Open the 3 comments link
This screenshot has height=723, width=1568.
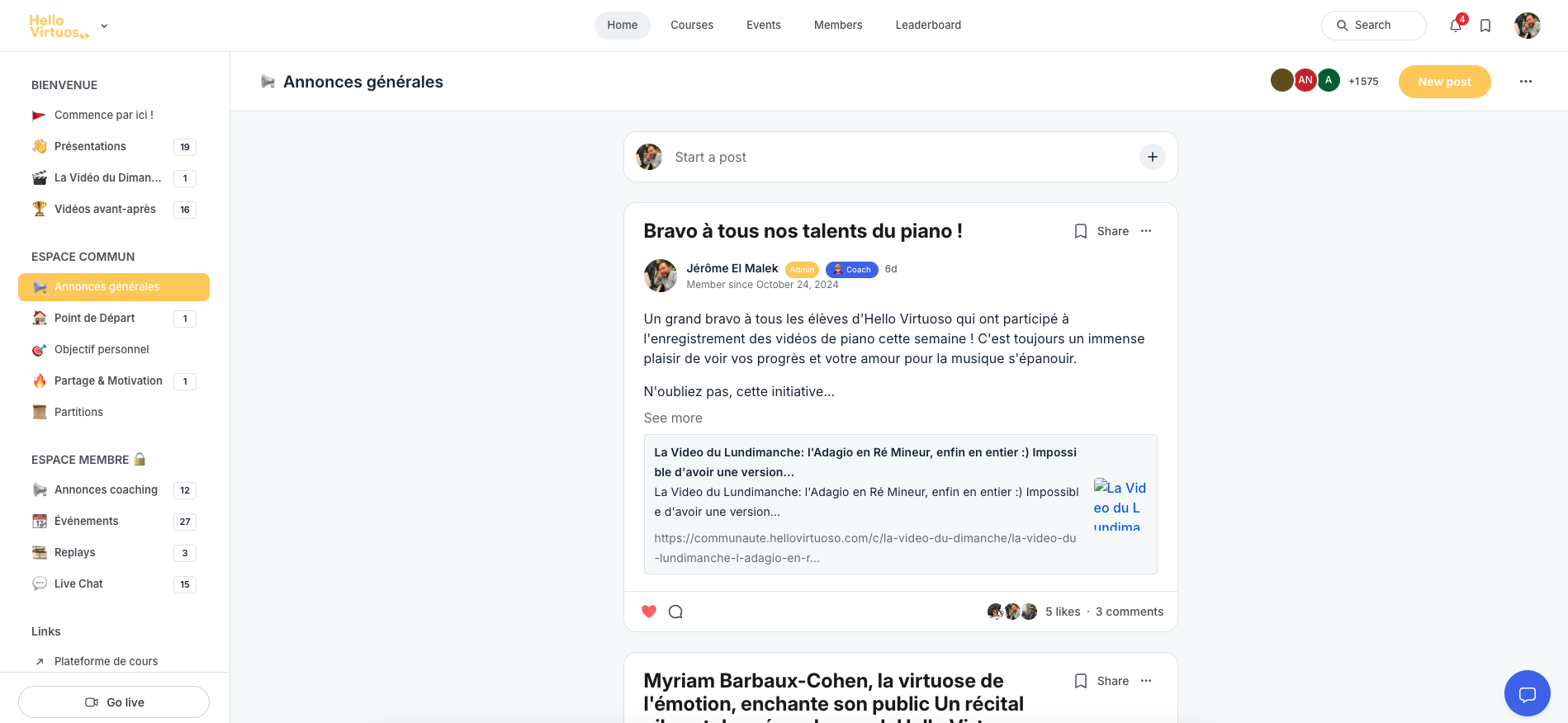1130,612
